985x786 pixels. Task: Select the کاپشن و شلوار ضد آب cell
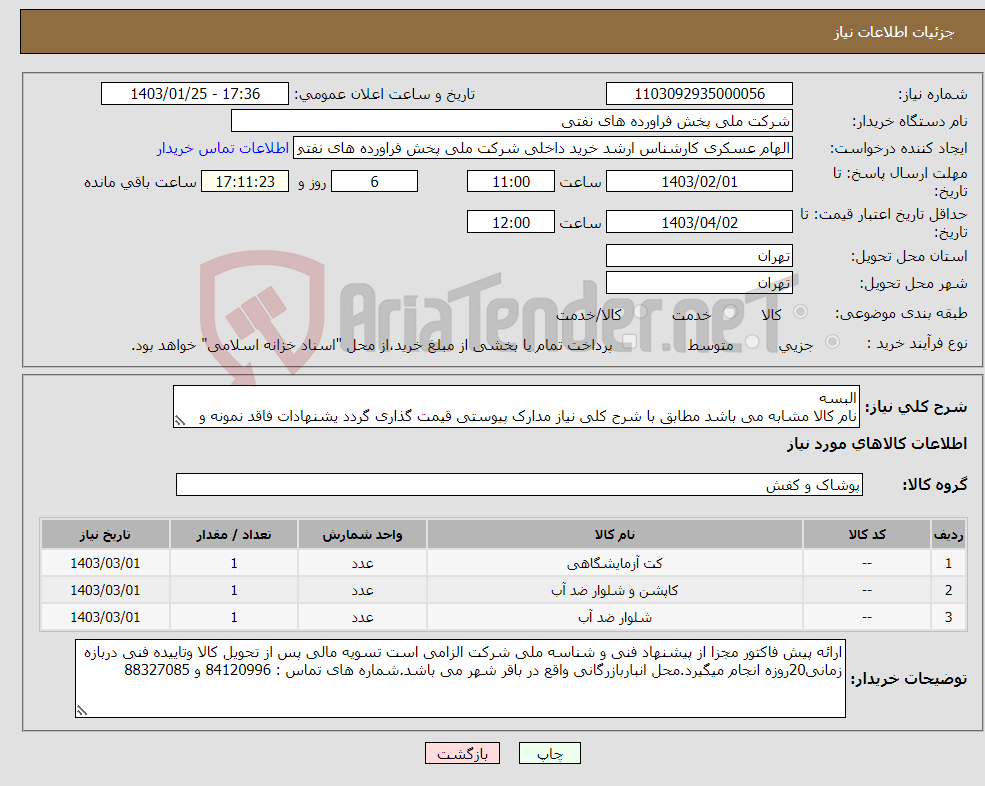[614, 591]
